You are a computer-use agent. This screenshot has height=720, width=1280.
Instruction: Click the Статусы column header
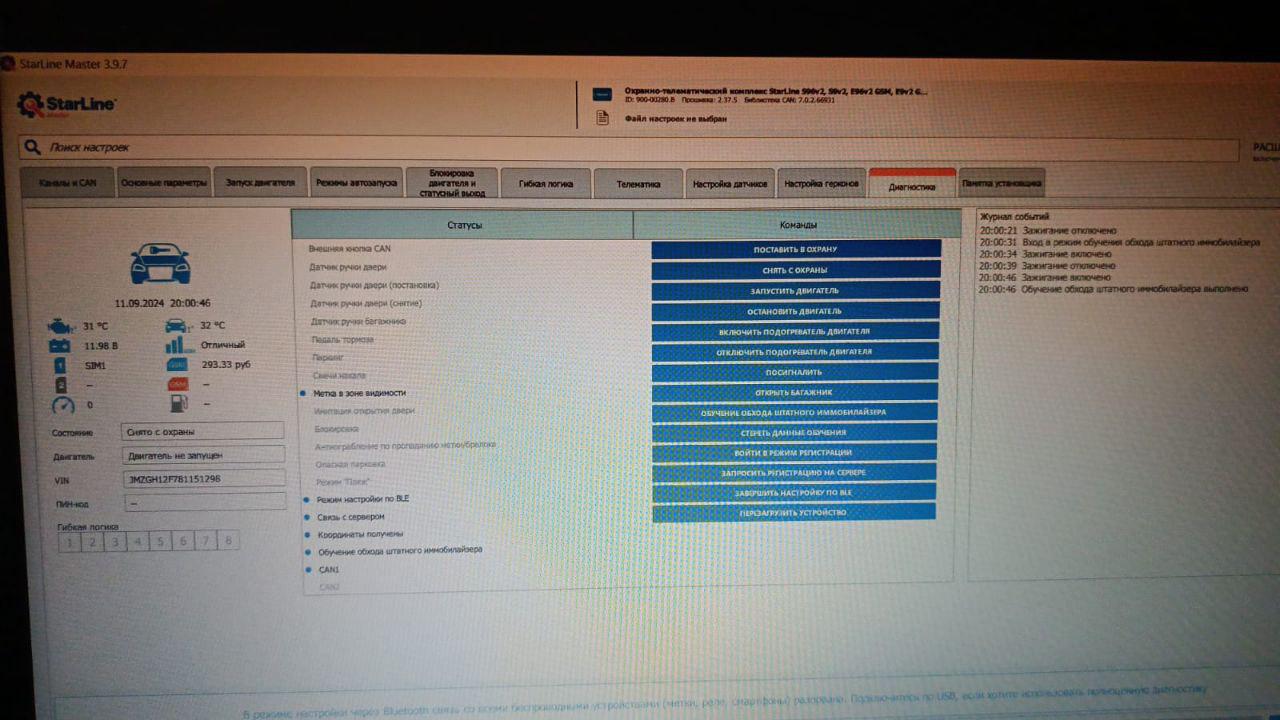tap(463, 225)
